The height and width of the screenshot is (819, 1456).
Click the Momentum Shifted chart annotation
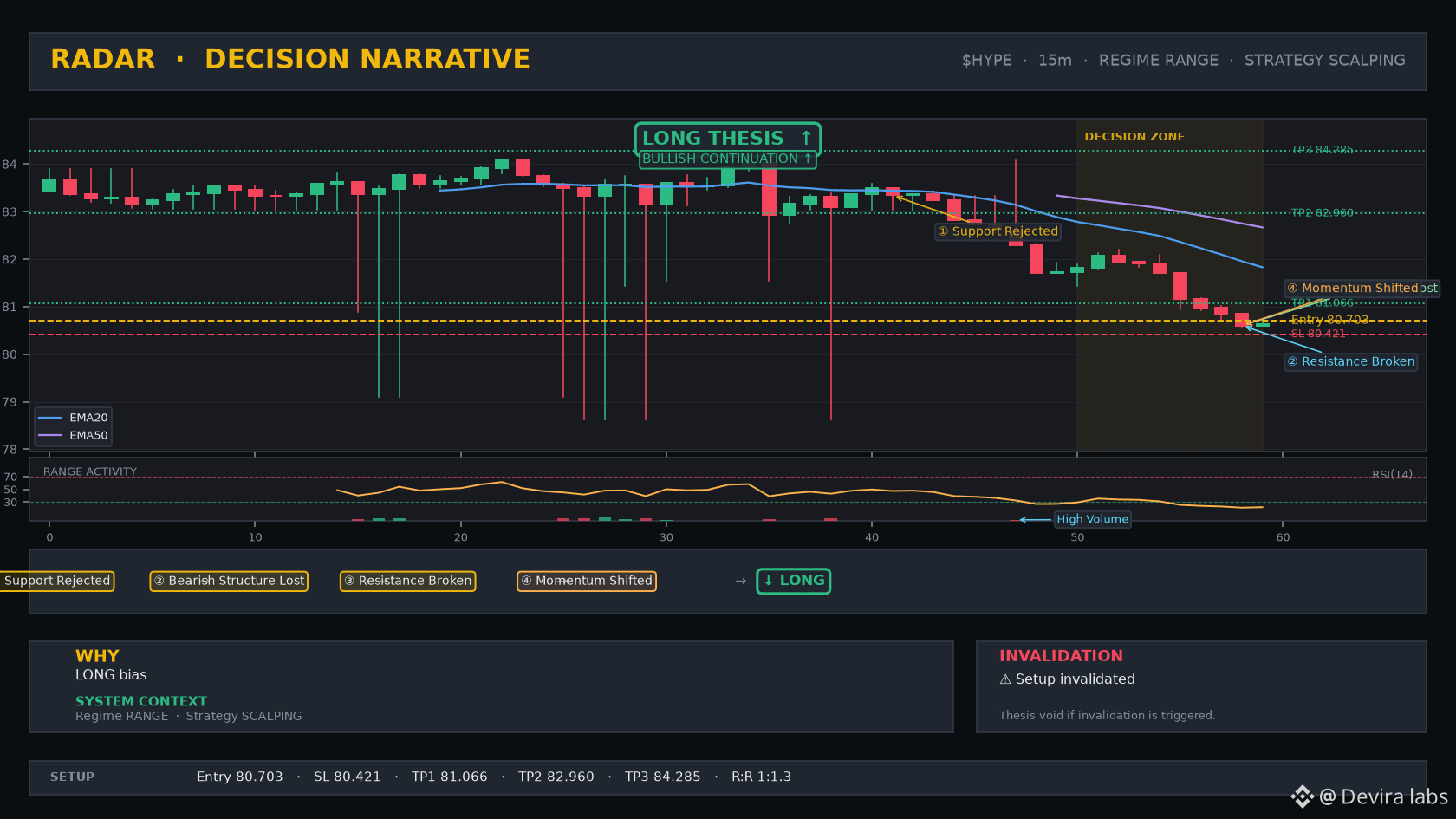[x=1362, y=288]
